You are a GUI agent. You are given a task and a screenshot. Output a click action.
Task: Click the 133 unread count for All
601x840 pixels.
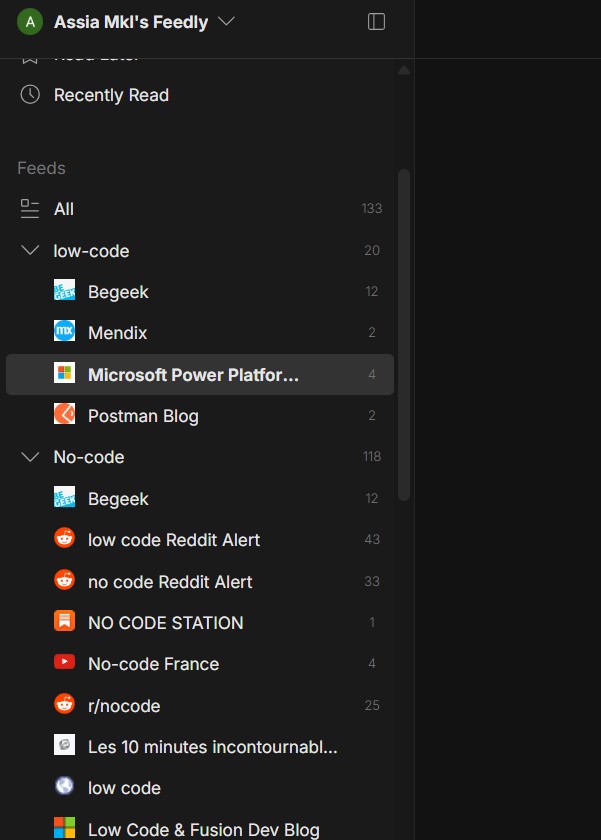(372, 208)
